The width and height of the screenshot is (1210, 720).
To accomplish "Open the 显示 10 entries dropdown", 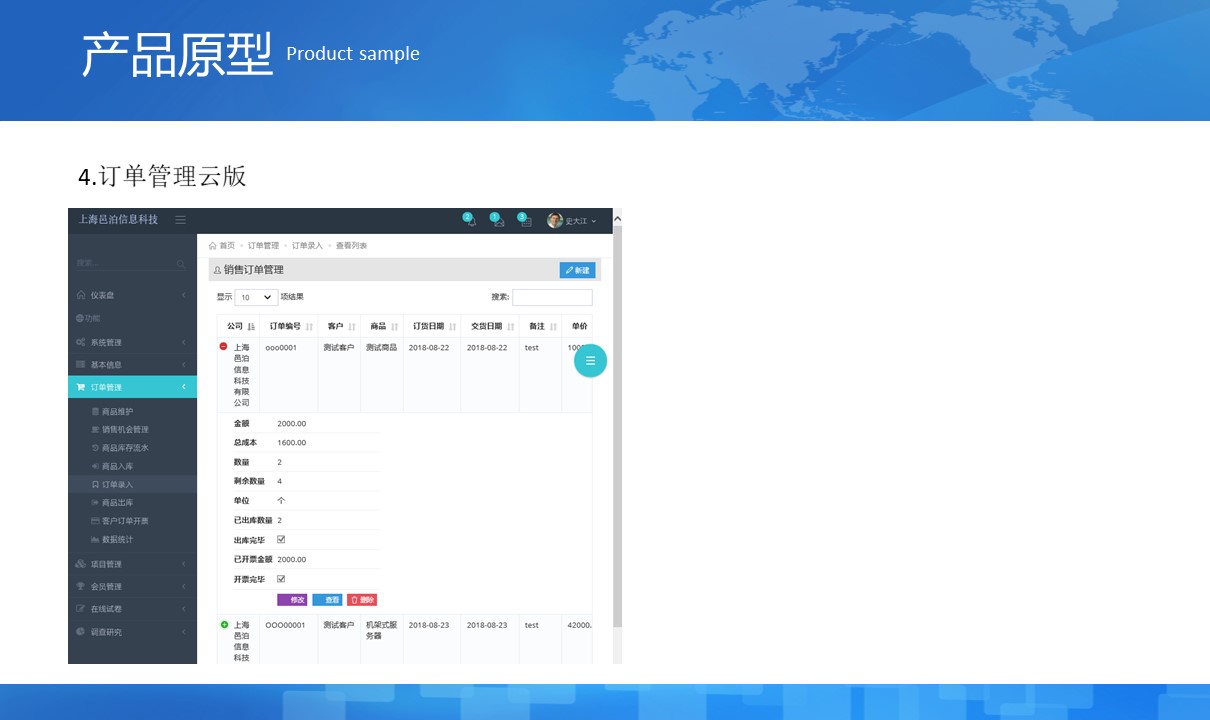I will pos(256,297).
